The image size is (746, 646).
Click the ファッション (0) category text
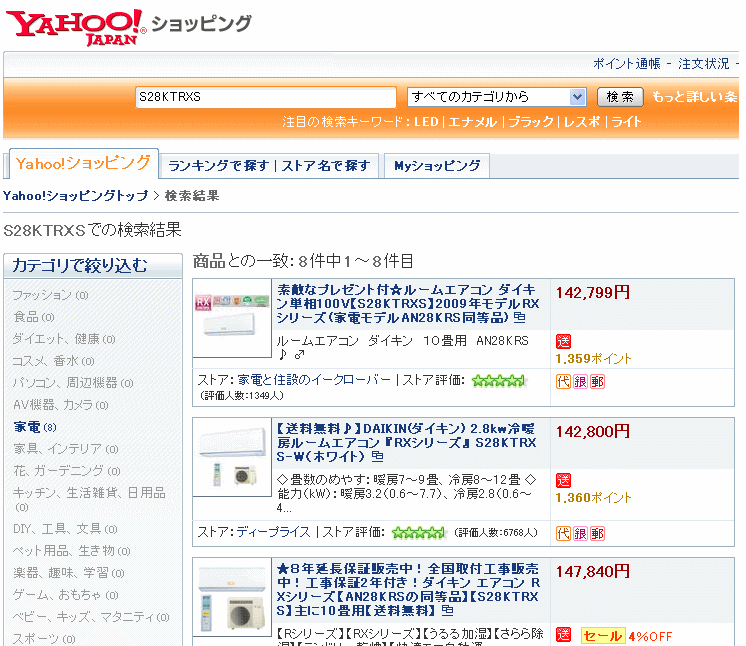click(50, 295)
